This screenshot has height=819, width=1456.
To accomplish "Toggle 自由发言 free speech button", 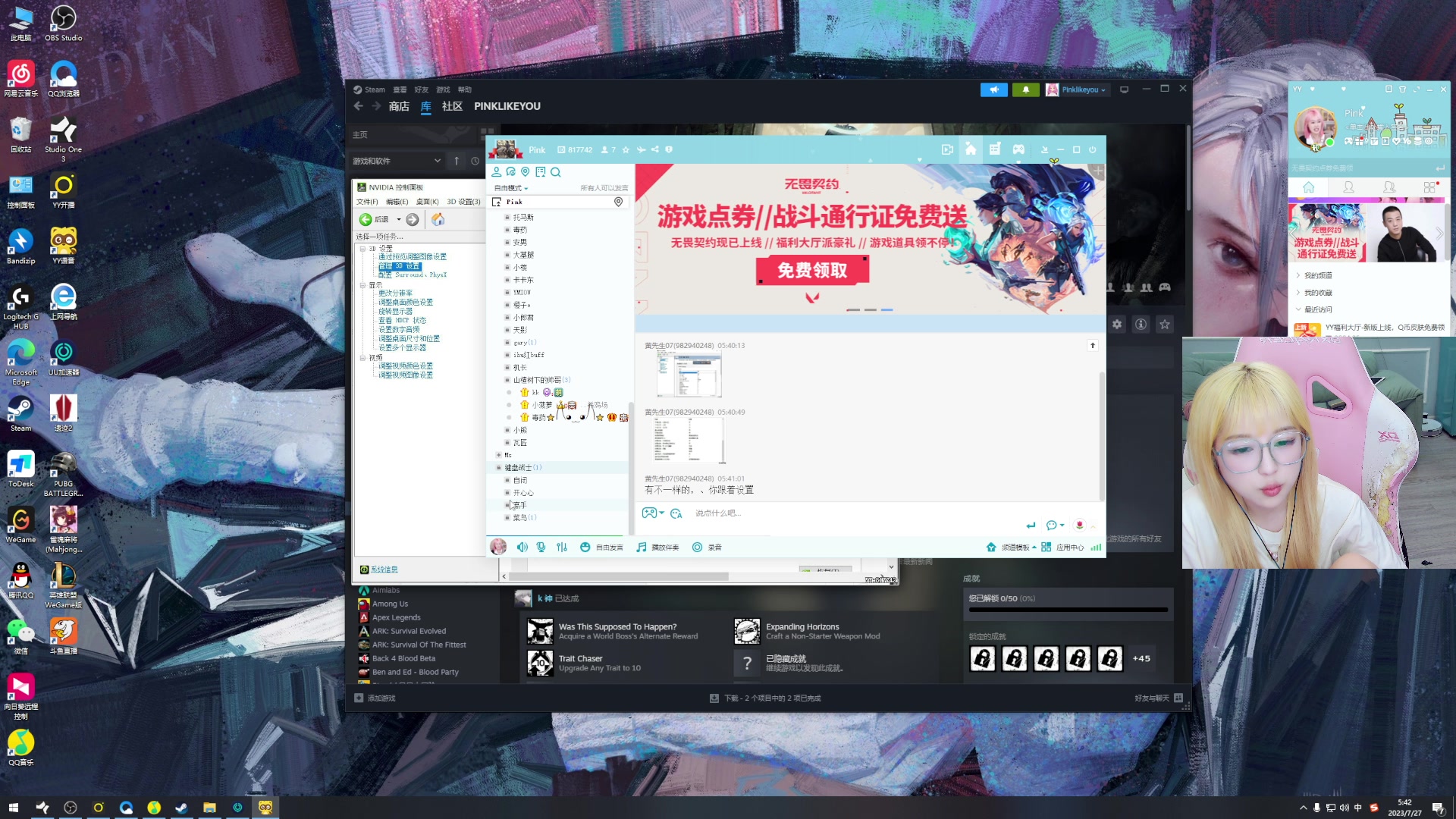I will [x=601, y=548].
